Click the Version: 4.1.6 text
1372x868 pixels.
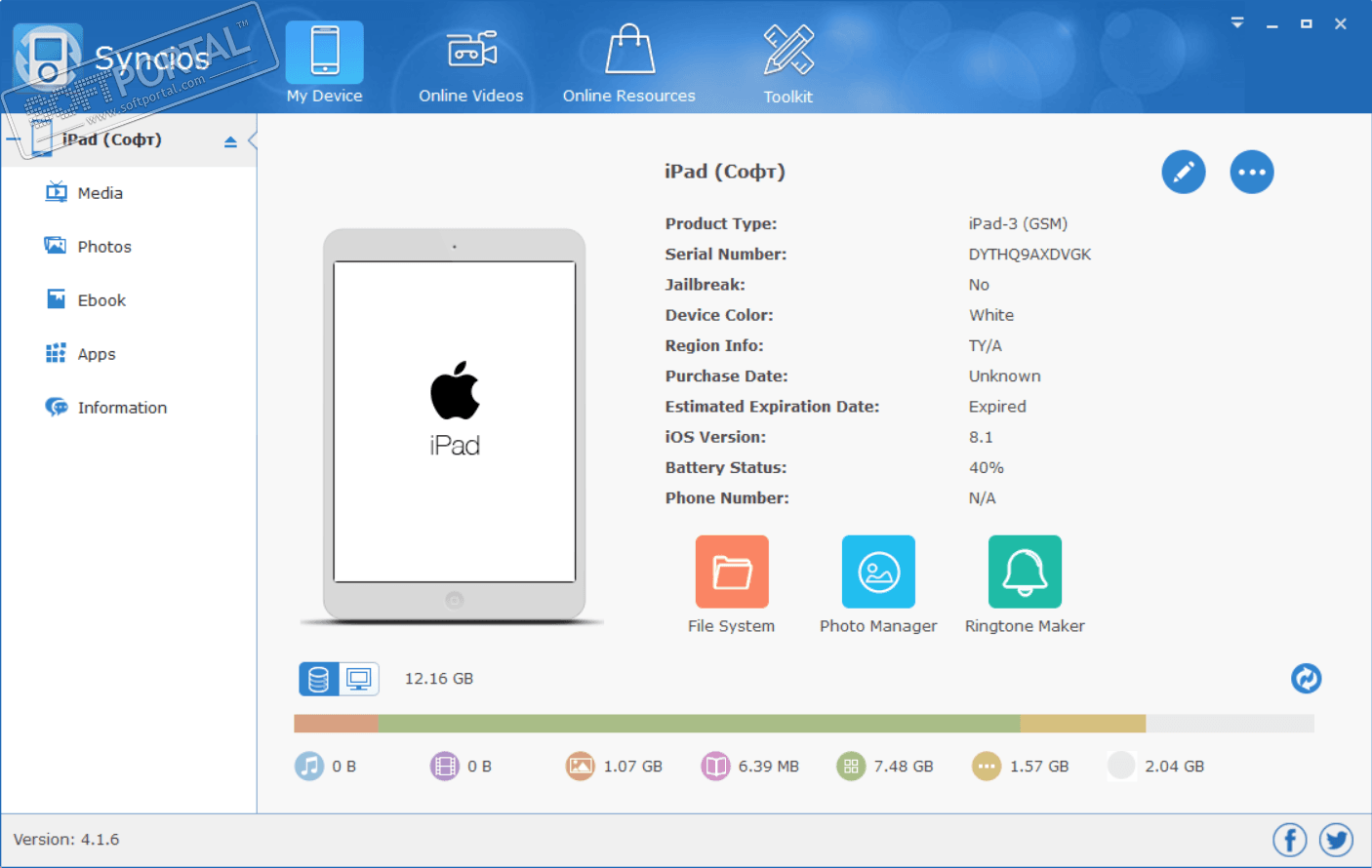(66, 840)
